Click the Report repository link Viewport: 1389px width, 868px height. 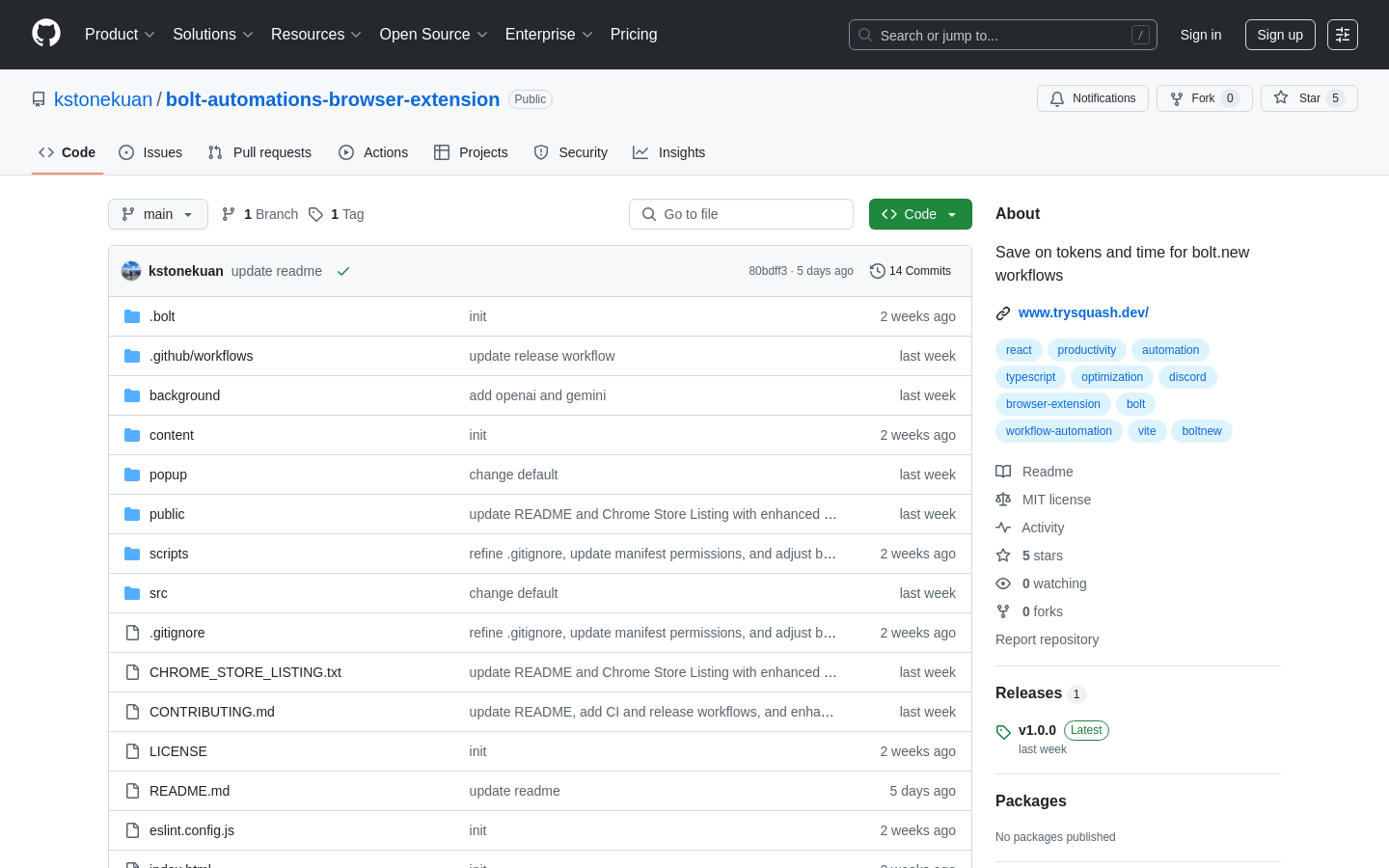pos(1047,639)
